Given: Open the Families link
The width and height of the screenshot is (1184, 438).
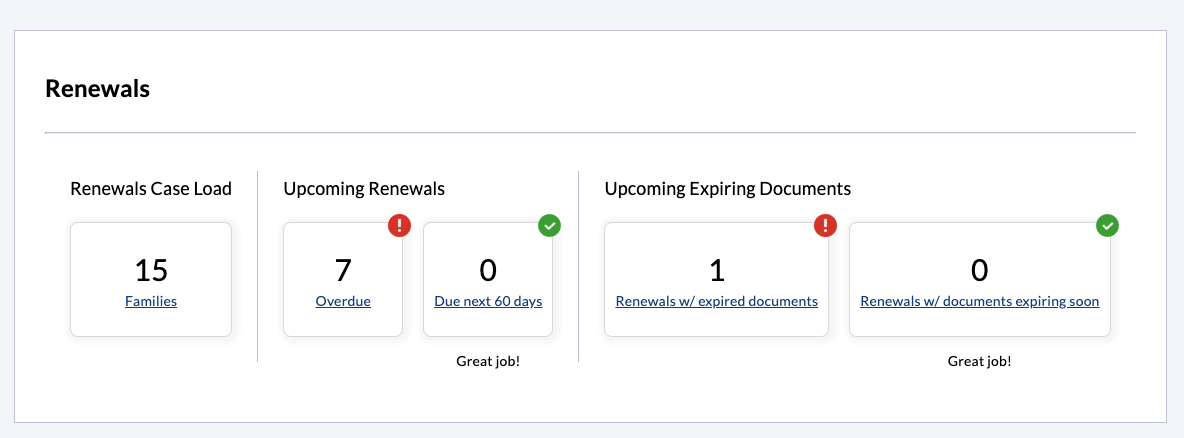Looking at the screenshot, I should click(151, 301).
